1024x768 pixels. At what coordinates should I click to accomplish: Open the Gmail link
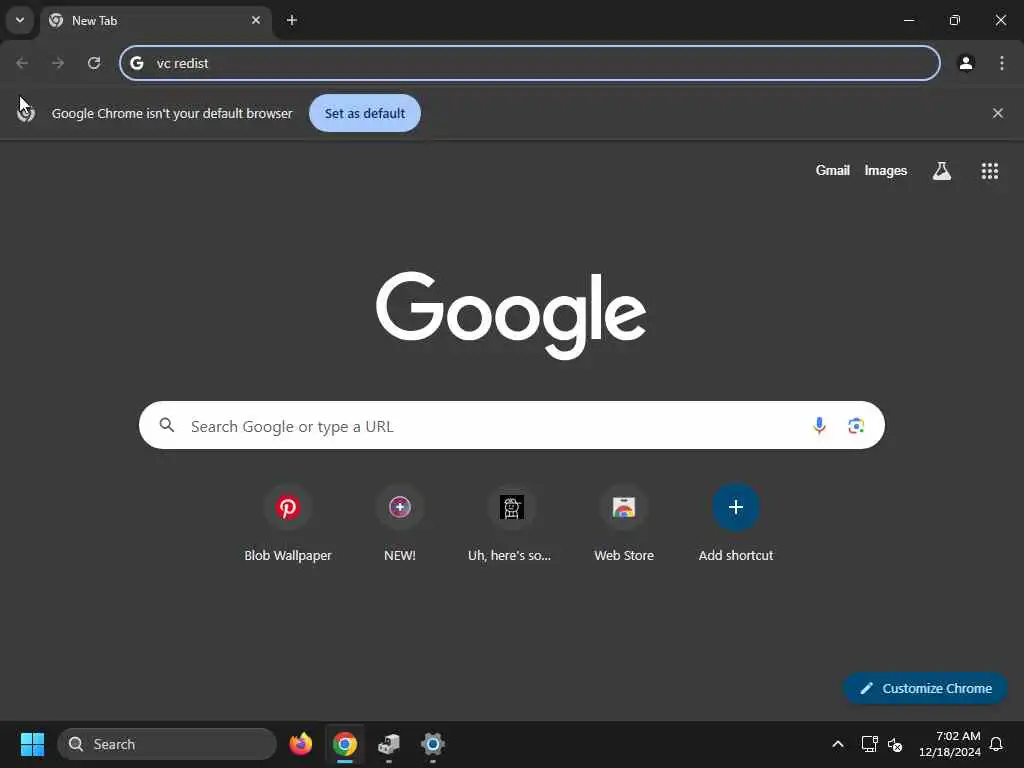[x=832, y=170]
